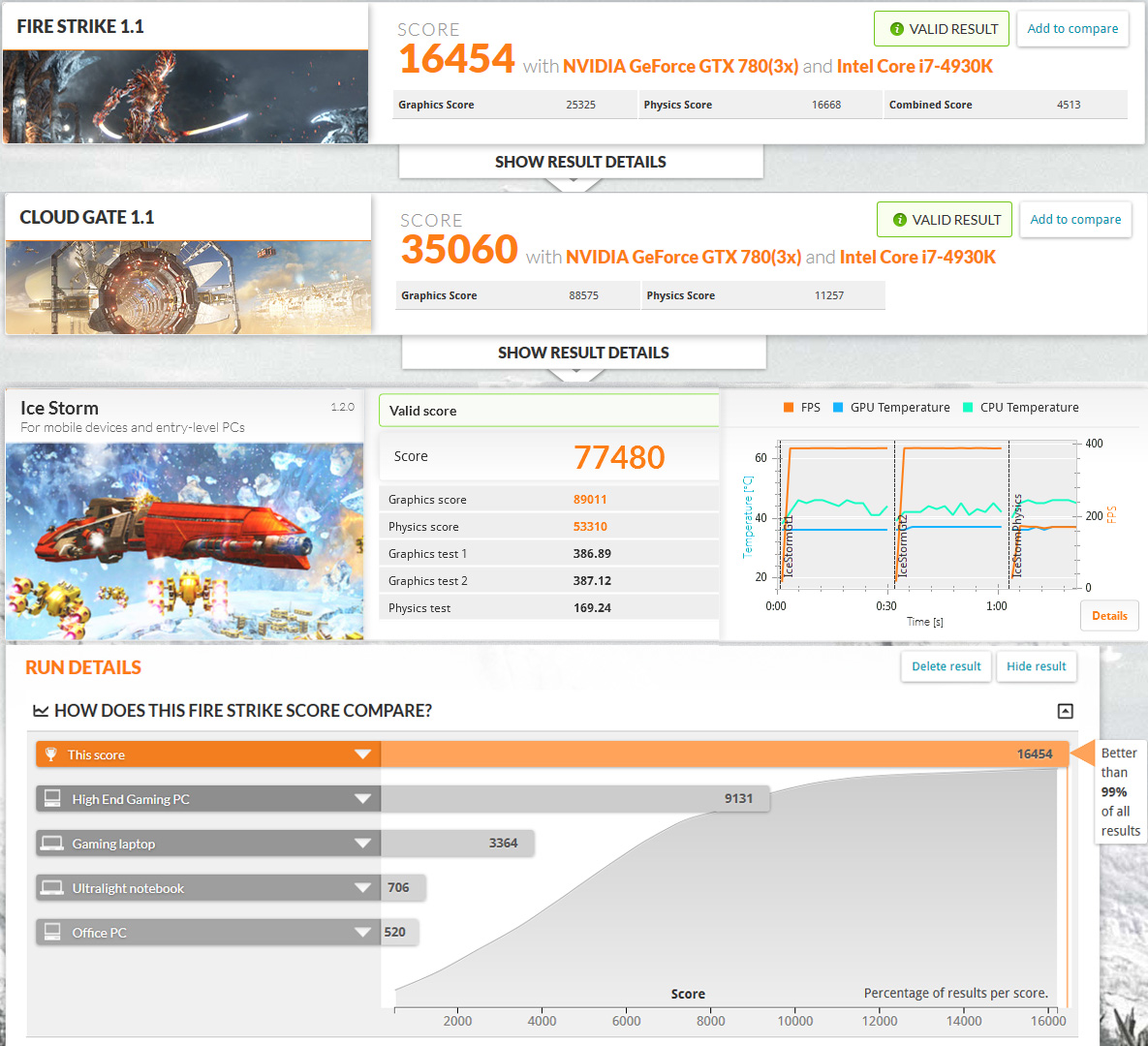Click the 520 Office PC bar value
Viewport: 1148px width, 1046px height.
pos(394,932)
